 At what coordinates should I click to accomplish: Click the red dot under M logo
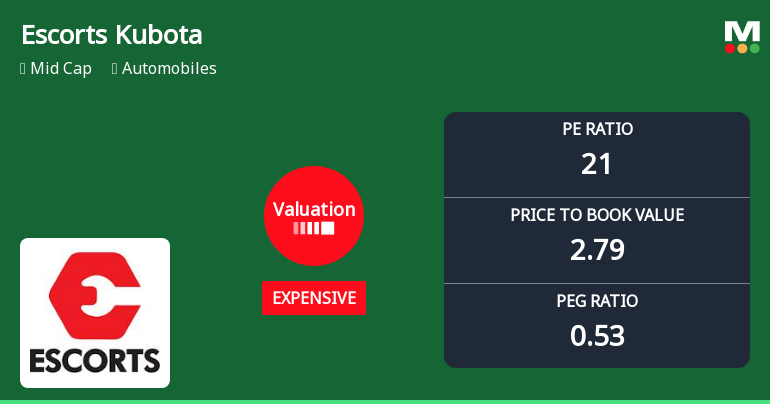point(730,48)
